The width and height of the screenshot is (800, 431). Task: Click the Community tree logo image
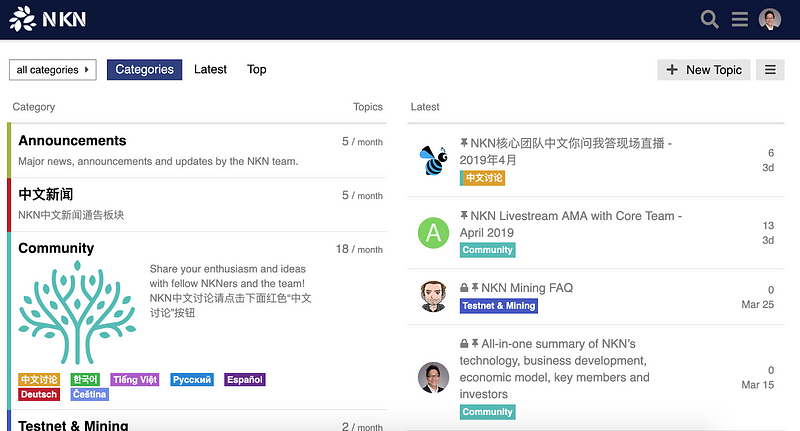(x=77, y=312)
